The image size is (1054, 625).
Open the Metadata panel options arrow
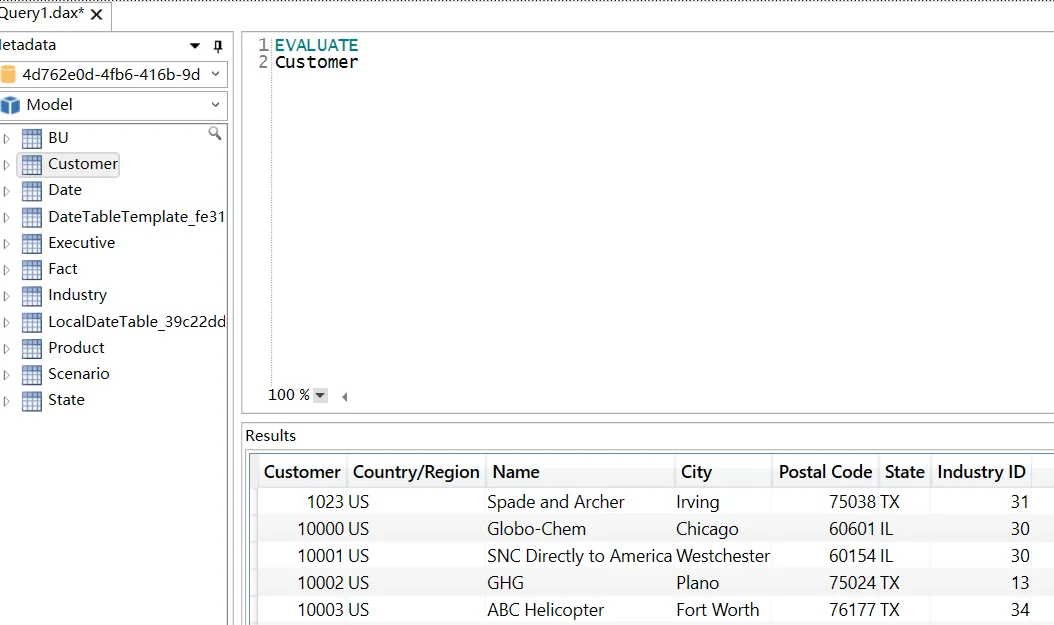pos(195,46)
